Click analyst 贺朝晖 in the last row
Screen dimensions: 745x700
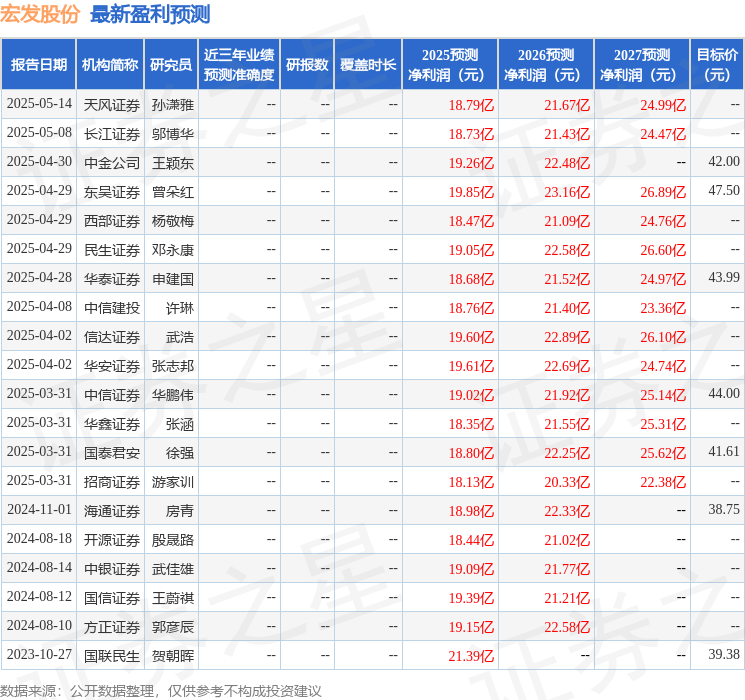[x=173, y=656]
